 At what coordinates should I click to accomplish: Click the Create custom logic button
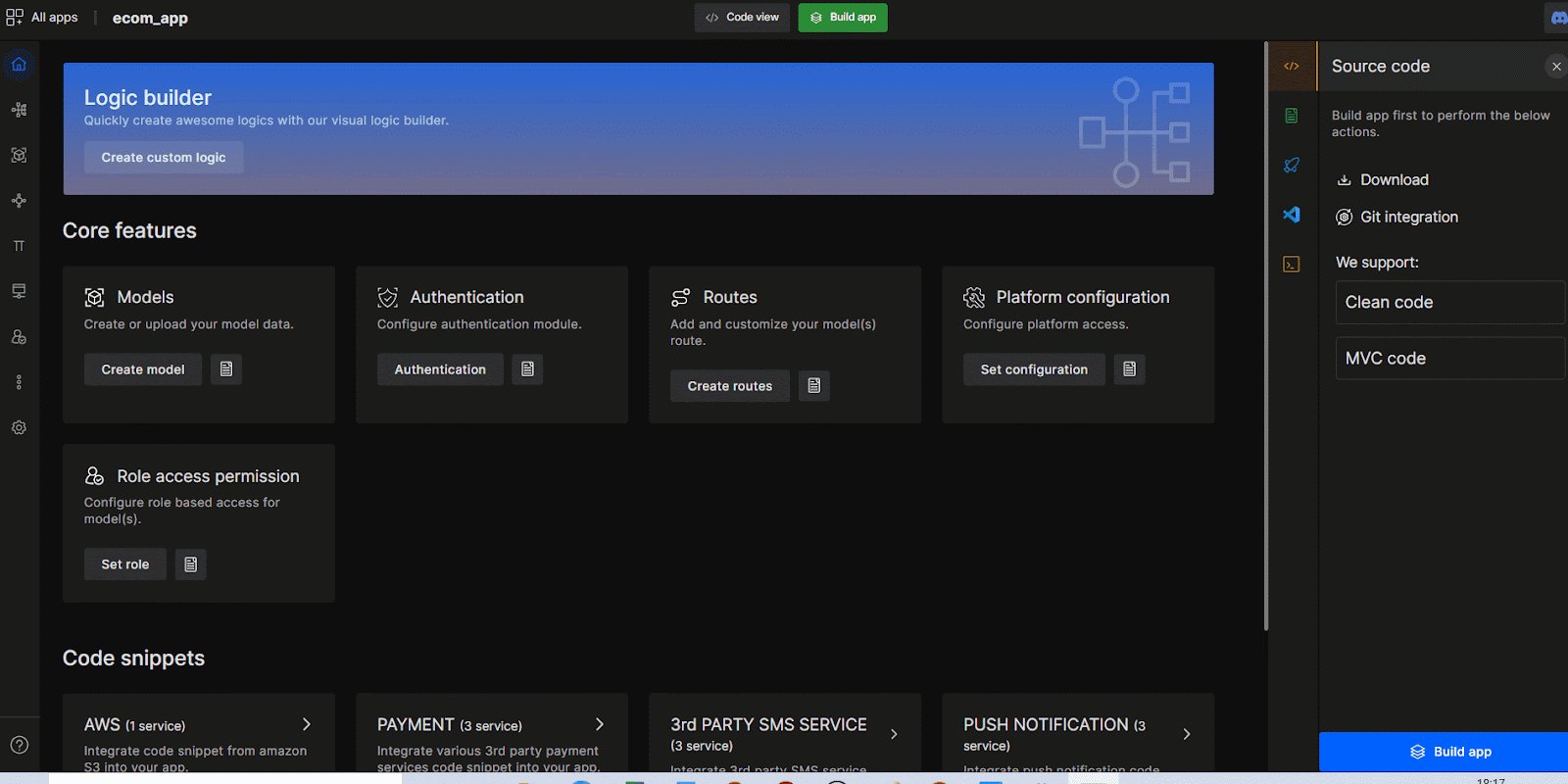coord(164,158)
